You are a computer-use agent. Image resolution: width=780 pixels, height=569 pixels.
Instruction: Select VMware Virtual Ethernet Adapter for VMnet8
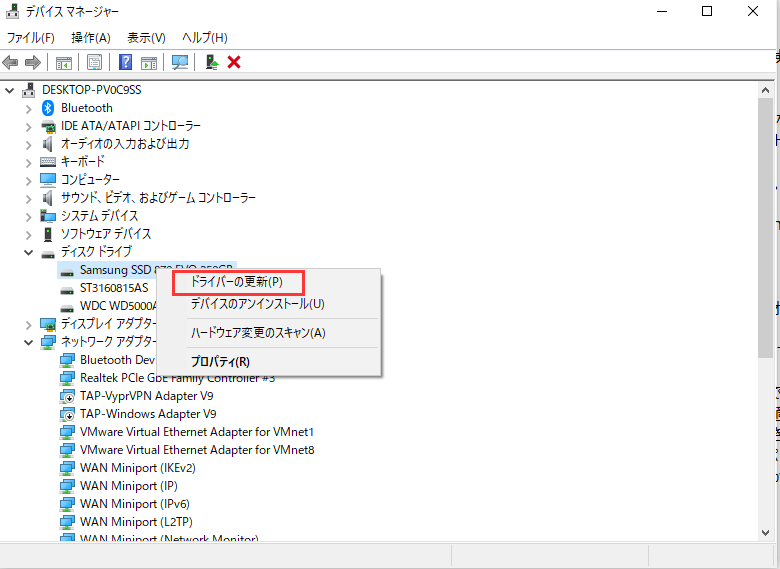click(x=197, y=450)
